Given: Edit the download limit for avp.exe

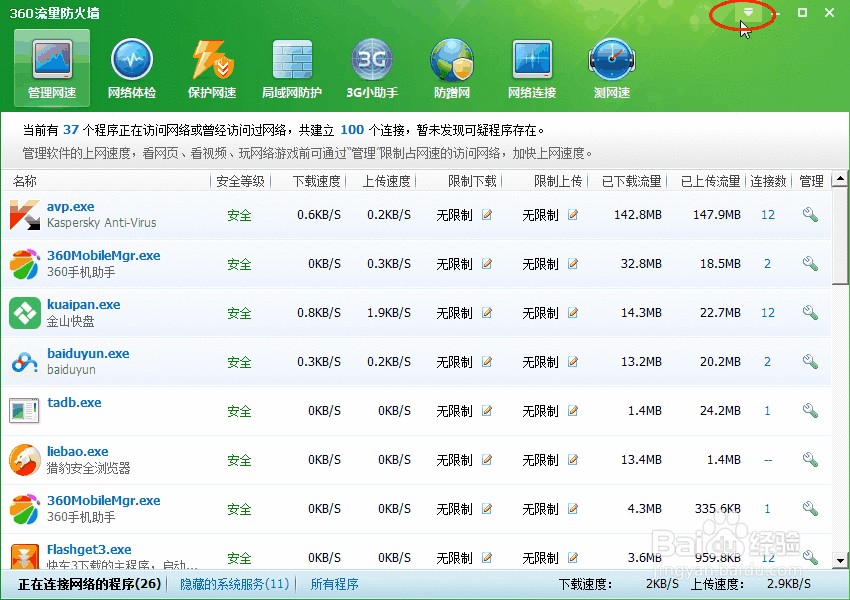Looking at the screenshot, I should 487,214.
